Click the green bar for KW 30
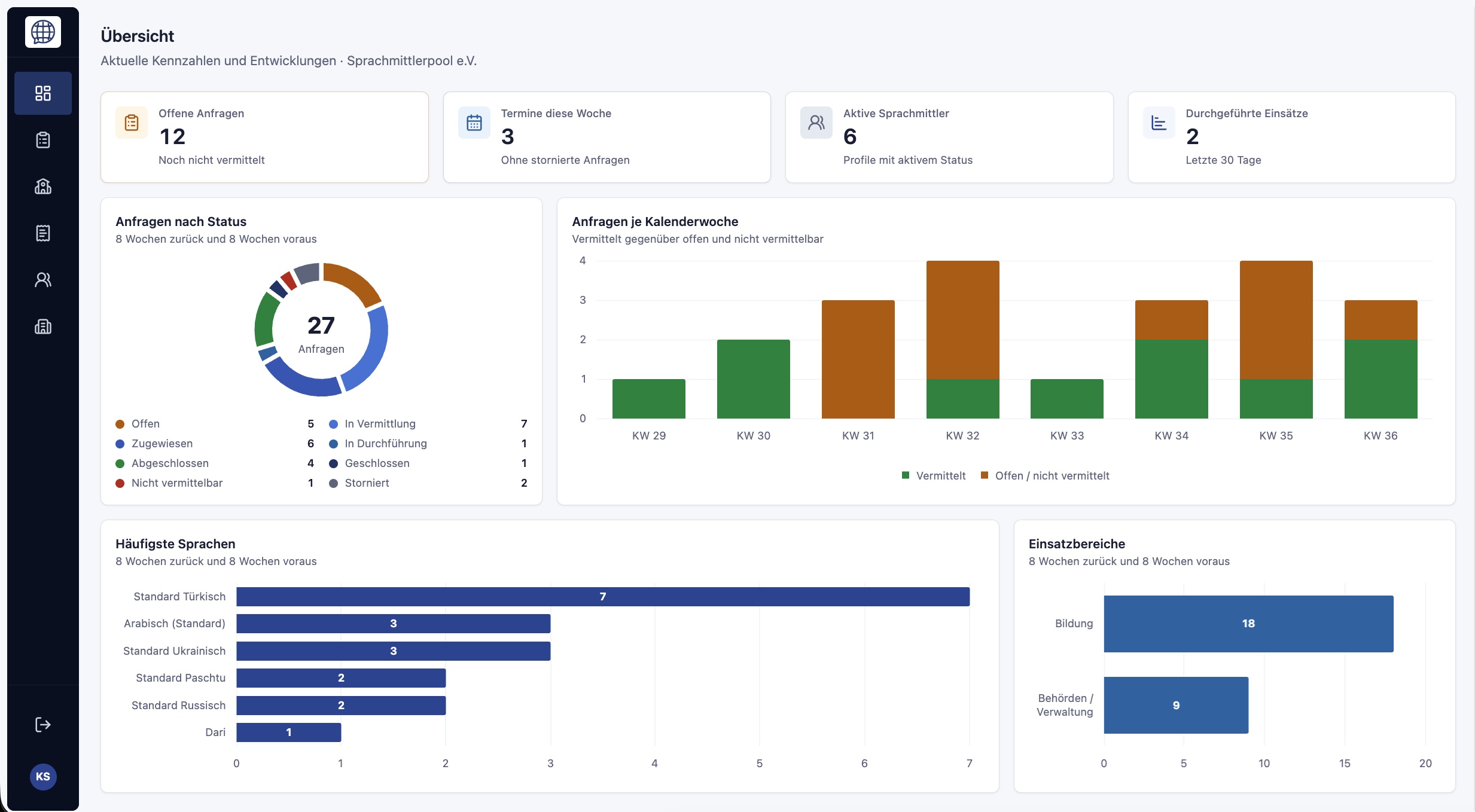This screenshot has width=1475, height=812. tap(754, 379)
